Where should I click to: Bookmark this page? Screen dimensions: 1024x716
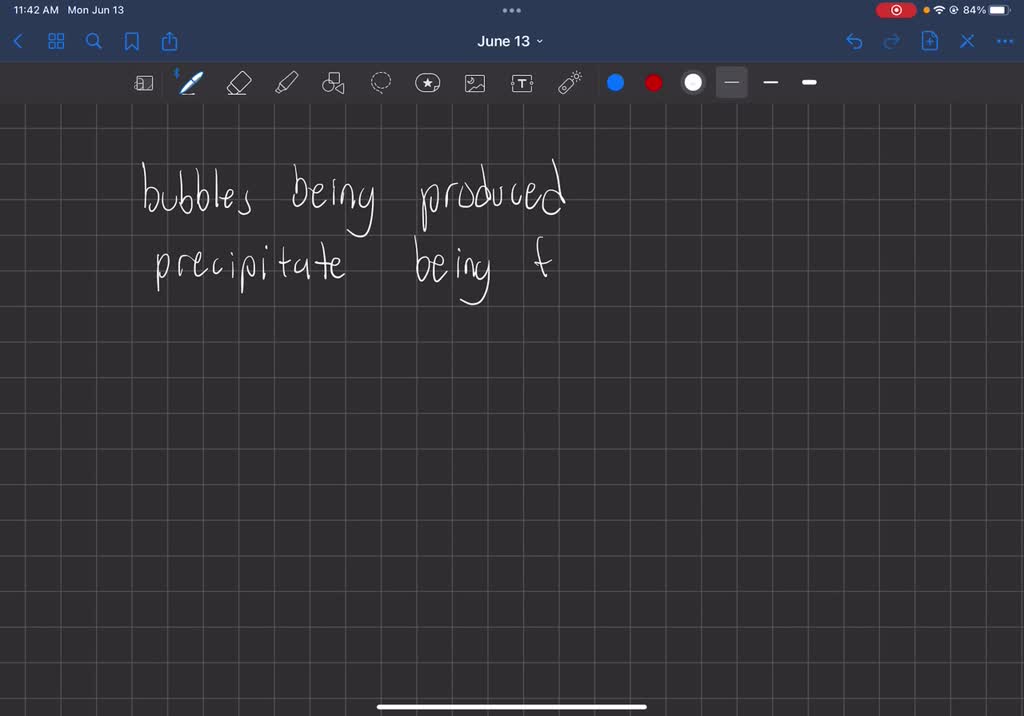tap(131, 41)
